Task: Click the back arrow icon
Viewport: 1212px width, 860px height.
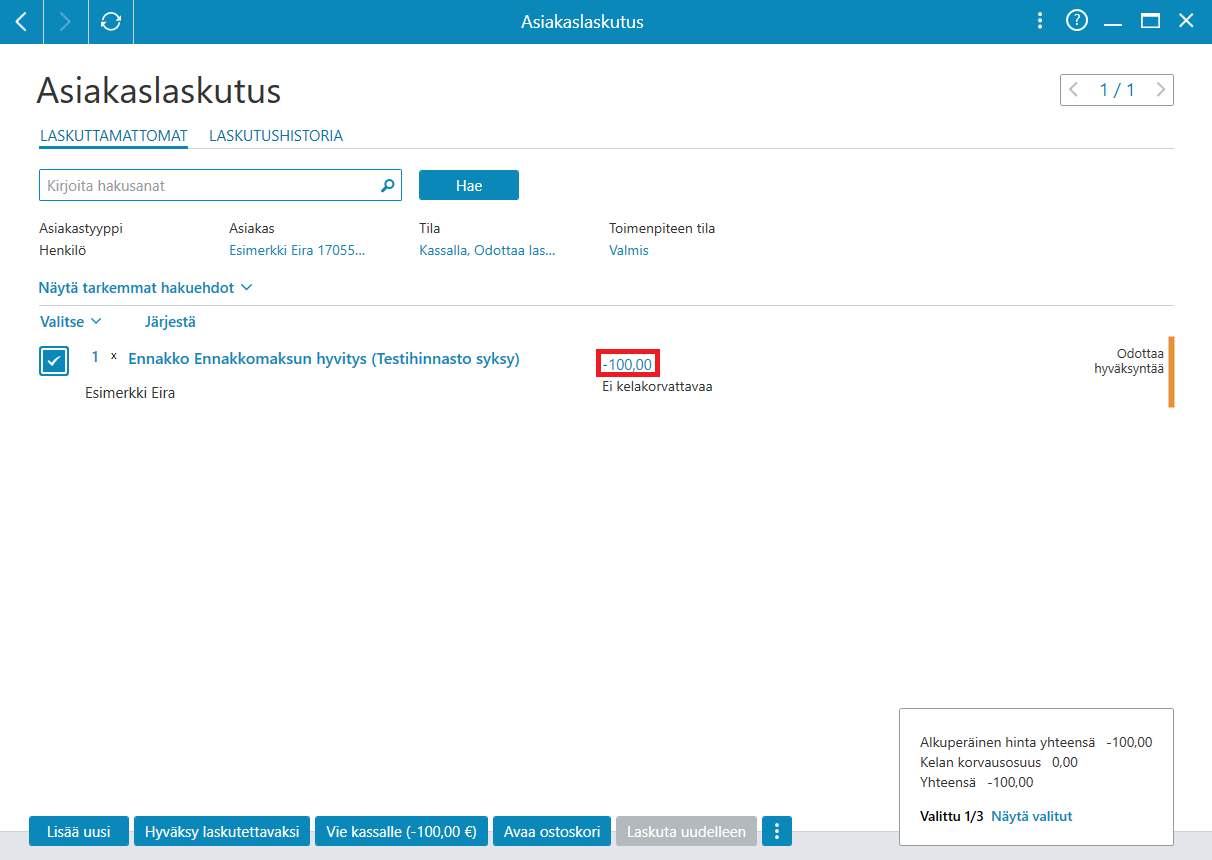Action: coord(21,21)
